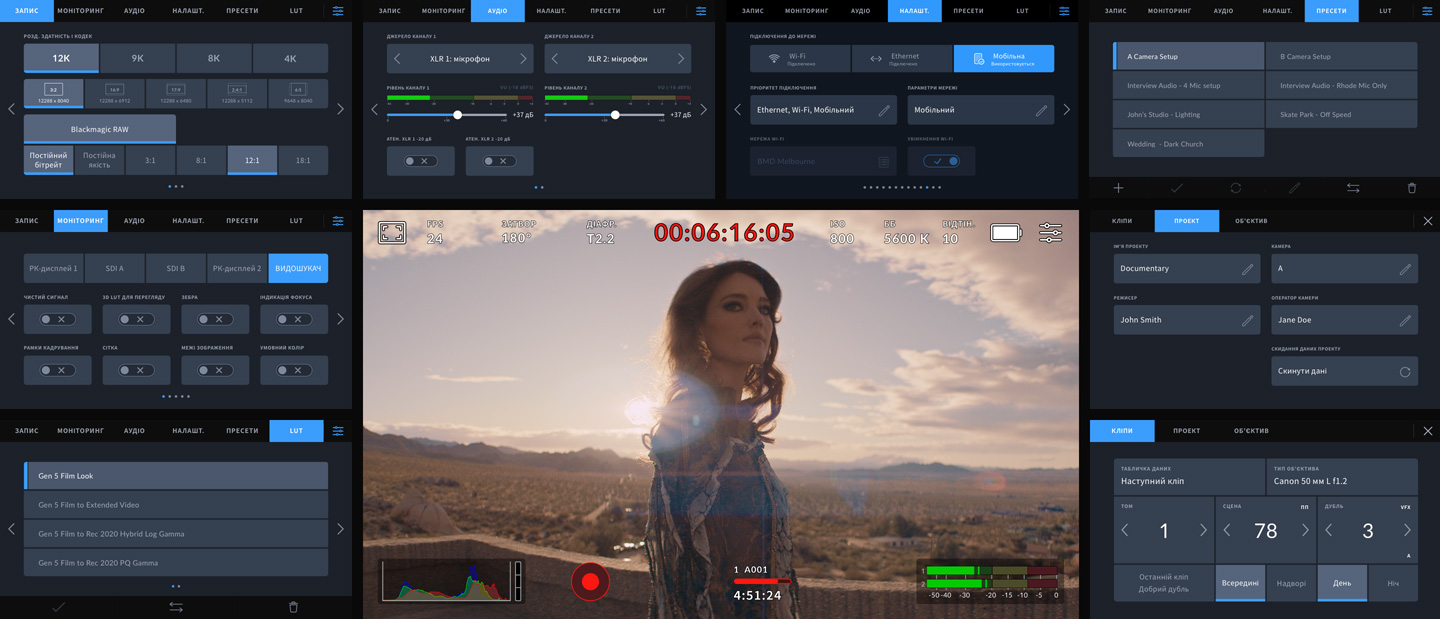Click the reset project data icon
The width and height of the screenshot is (1440, 619).
click(x=1404, y=372)
